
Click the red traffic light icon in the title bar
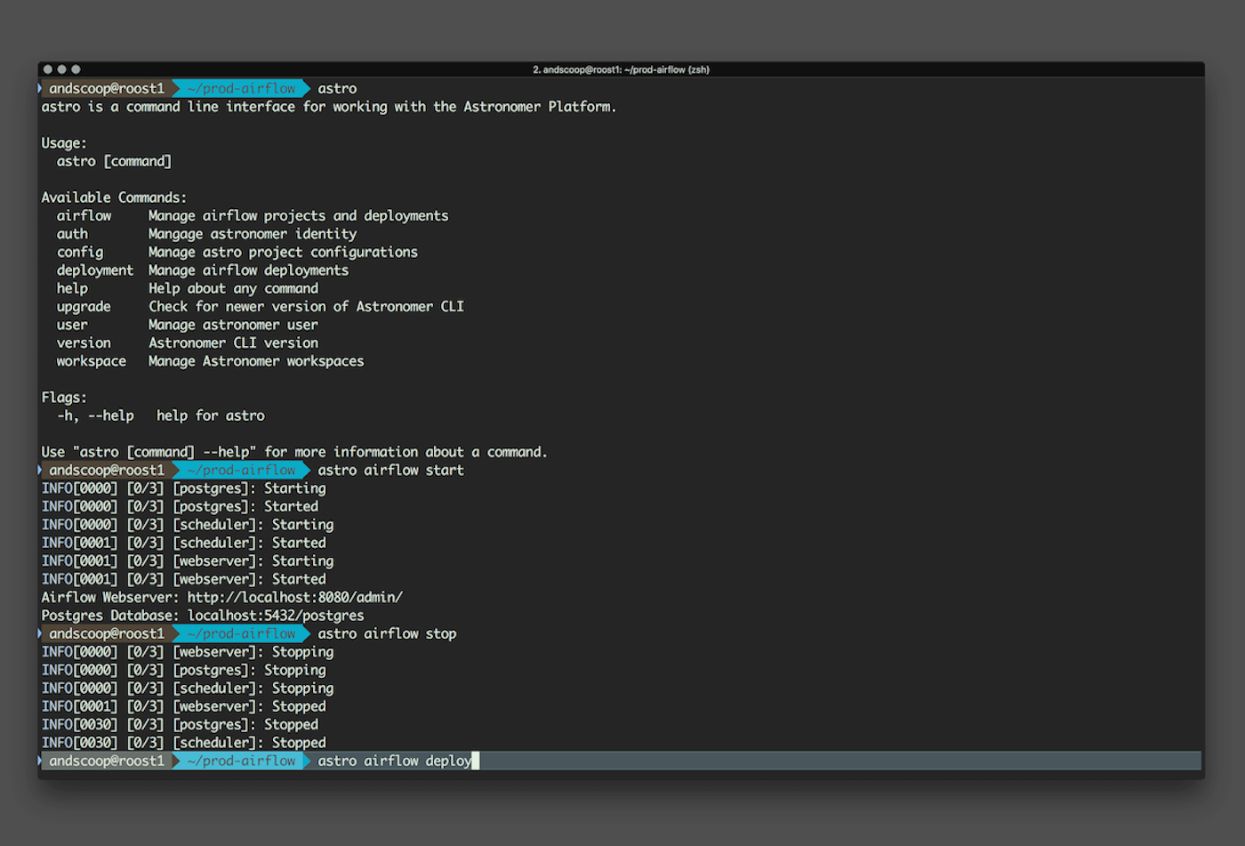47,69
